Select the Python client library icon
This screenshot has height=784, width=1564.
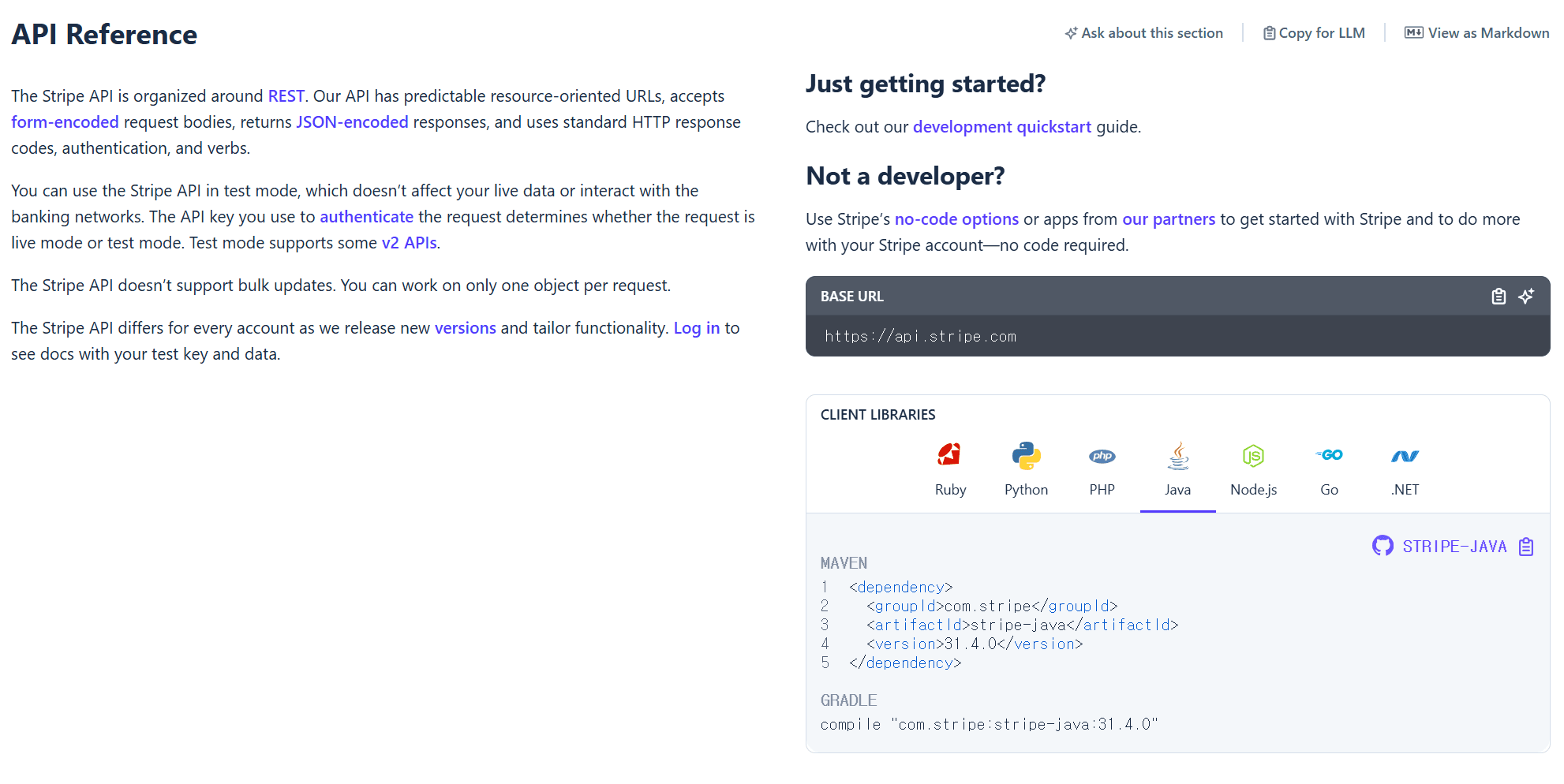pyautogui.click(x=1026, y=455)
